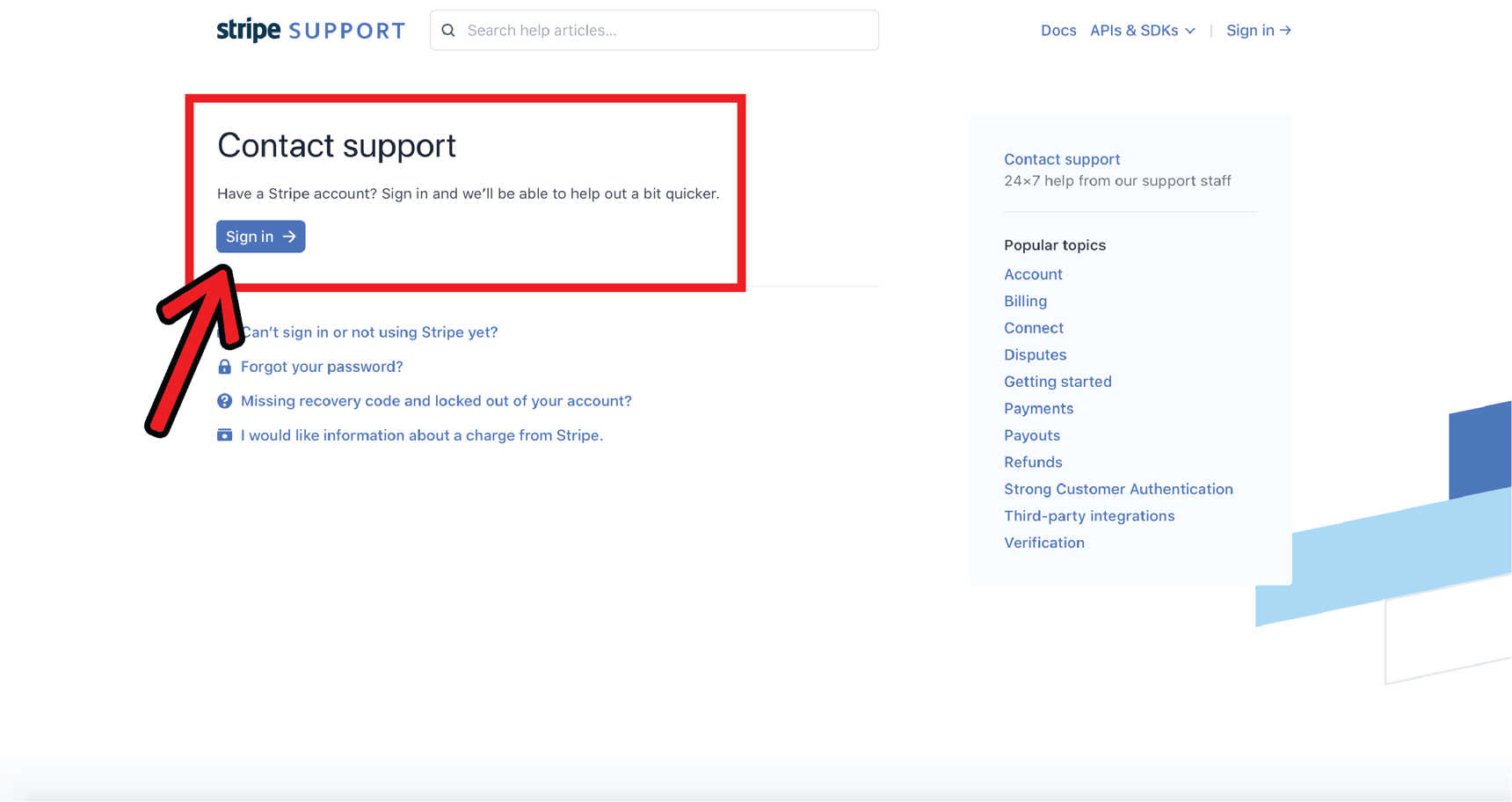The width and height of the screenshot is (1512, 802).
Task: Select Sign in from the header navigation
Action: click(1250, 30)
